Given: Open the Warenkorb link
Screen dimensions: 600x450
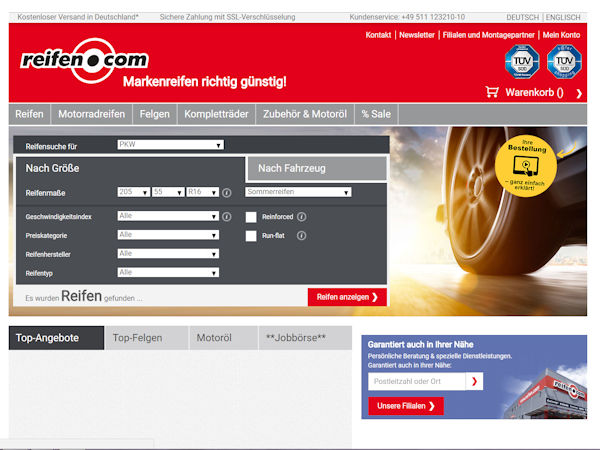Looking at the screenshot, I should pyautogui.click(x=534, y=93).
